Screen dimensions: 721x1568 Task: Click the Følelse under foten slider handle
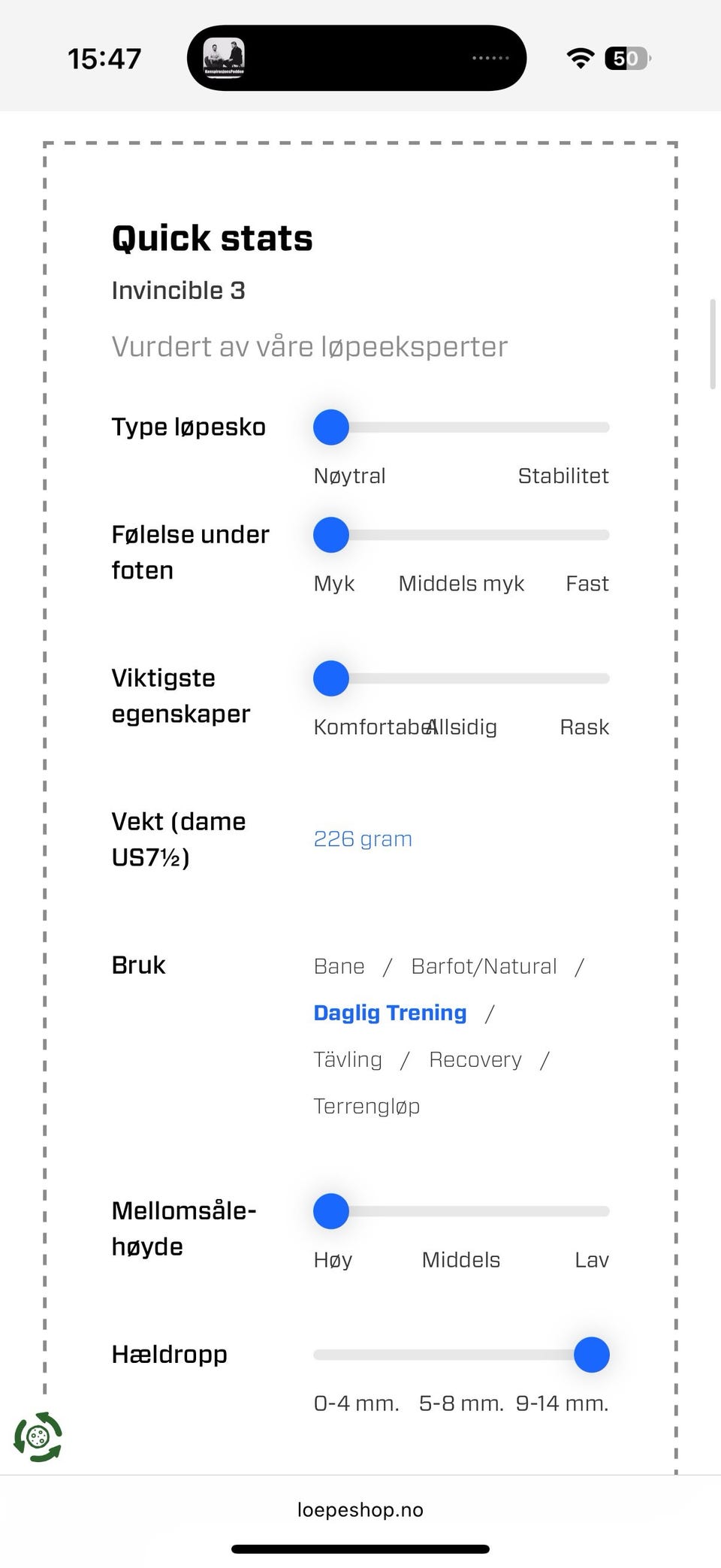[x=331, y=535]
